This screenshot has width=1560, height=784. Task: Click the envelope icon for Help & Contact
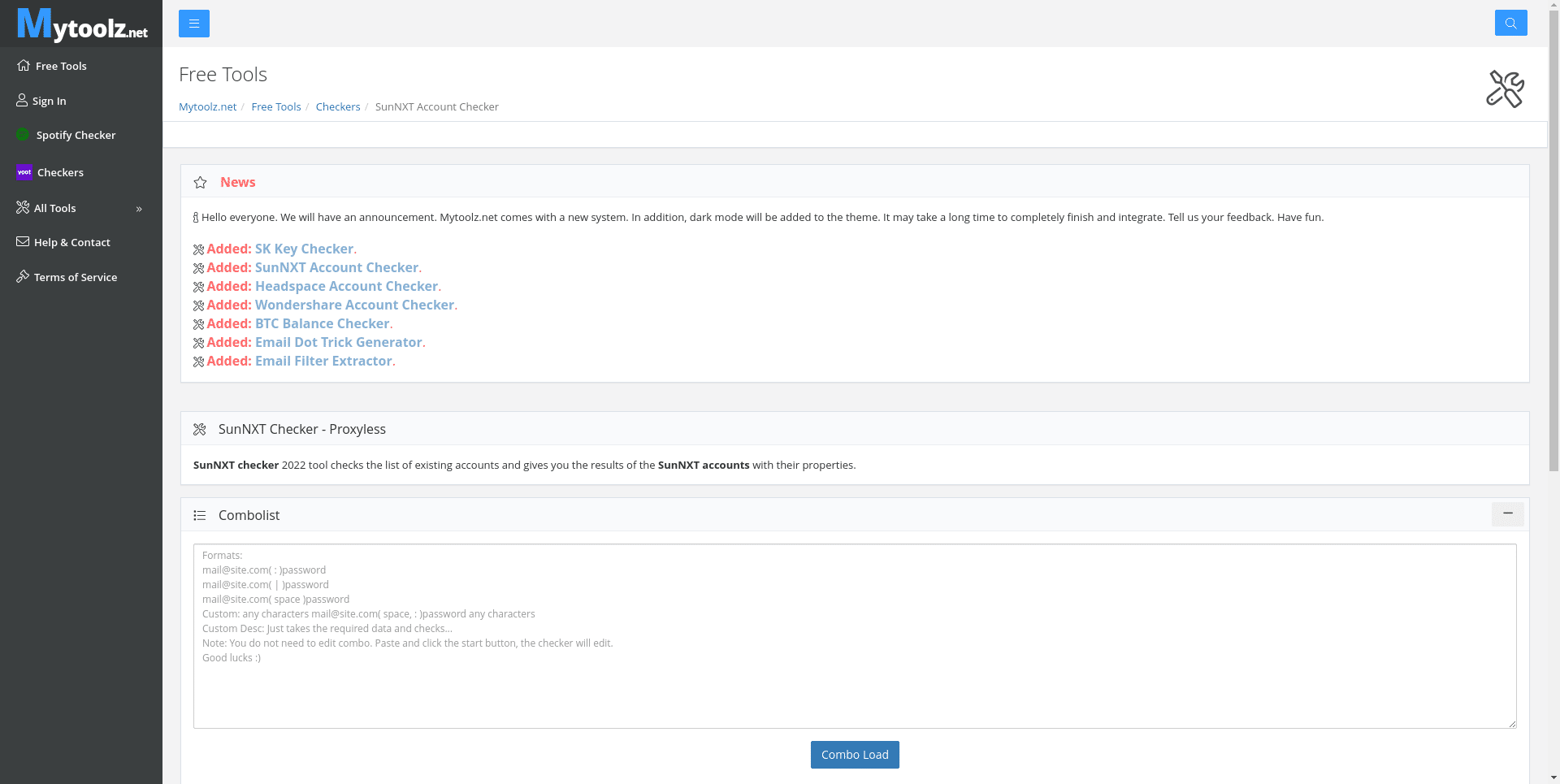23,242
